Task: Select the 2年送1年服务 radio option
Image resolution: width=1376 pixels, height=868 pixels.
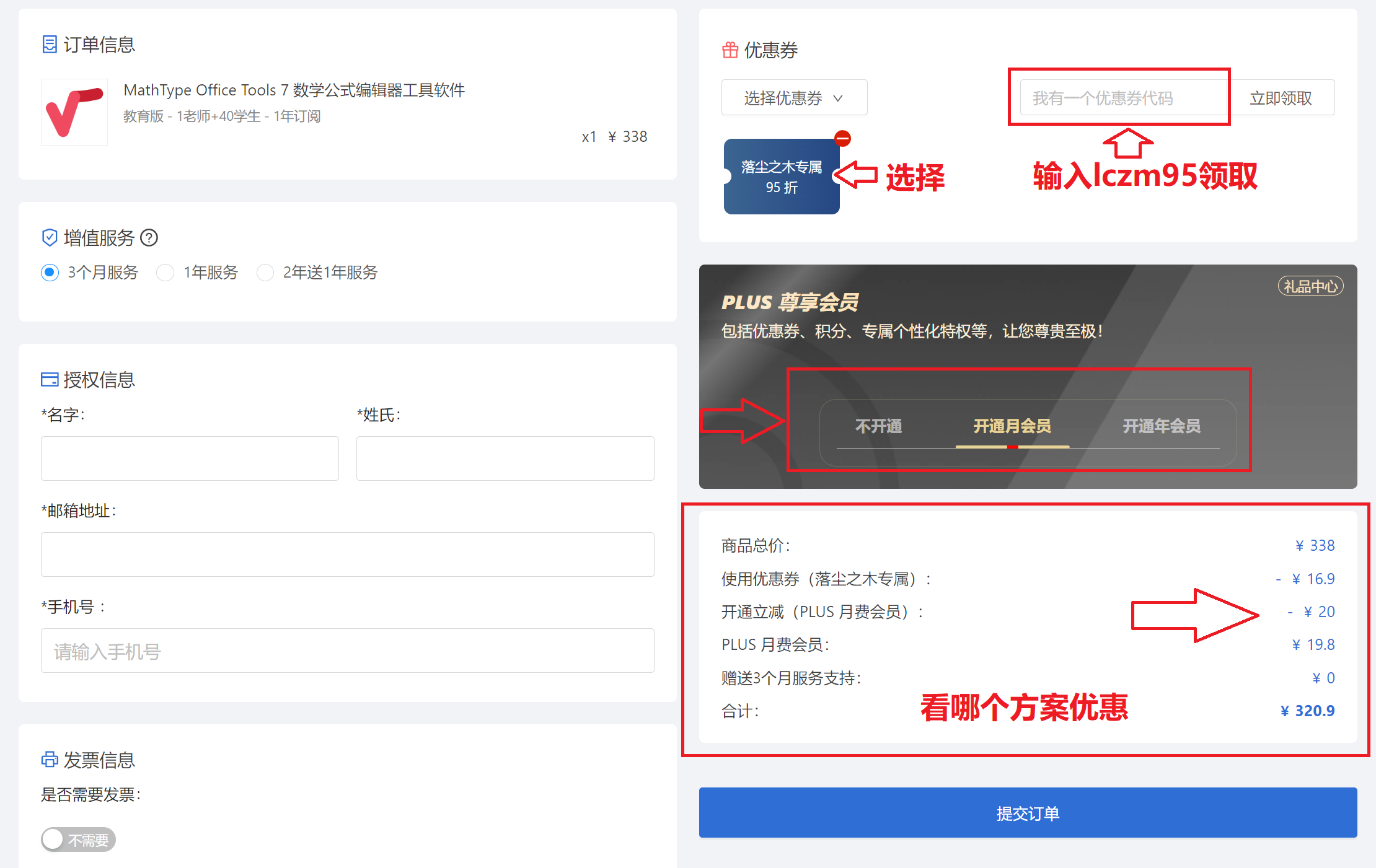Action: (265, 273)
